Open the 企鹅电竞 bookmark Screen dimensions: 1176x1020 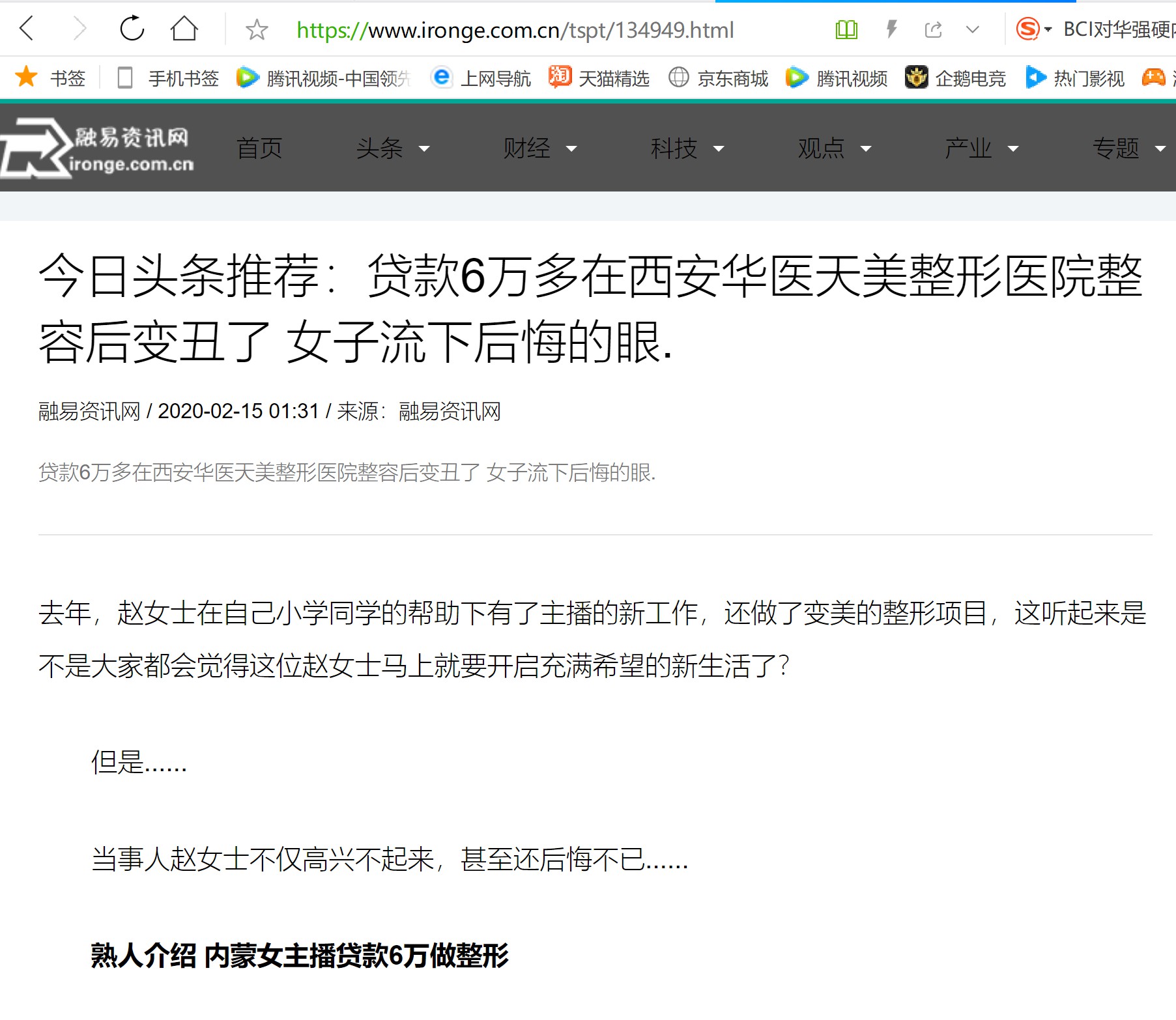(955, 78)
